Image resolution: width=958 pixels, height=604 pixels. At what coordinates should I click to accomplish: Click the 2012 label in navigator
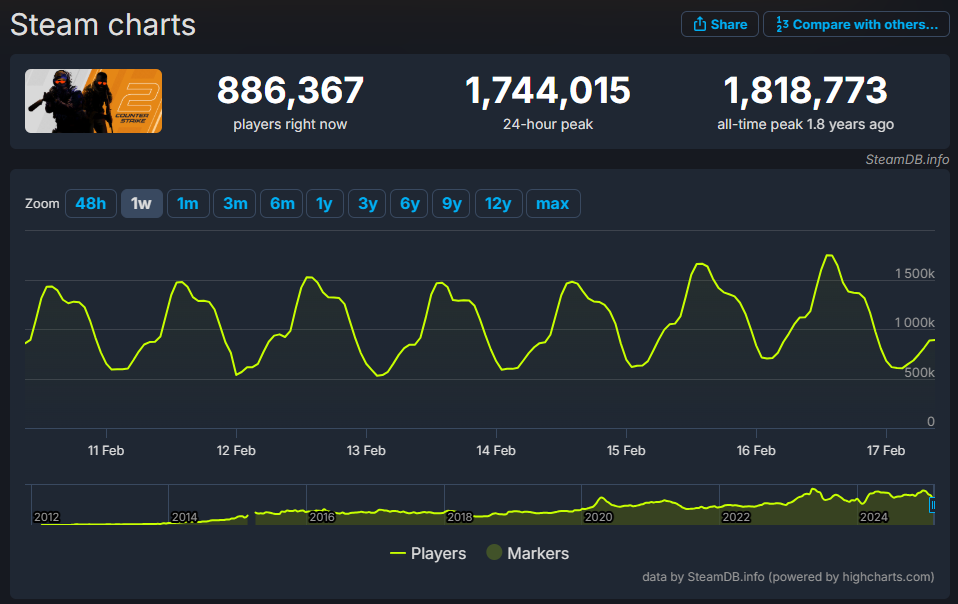pyautogui.click(x=46, y=517)
